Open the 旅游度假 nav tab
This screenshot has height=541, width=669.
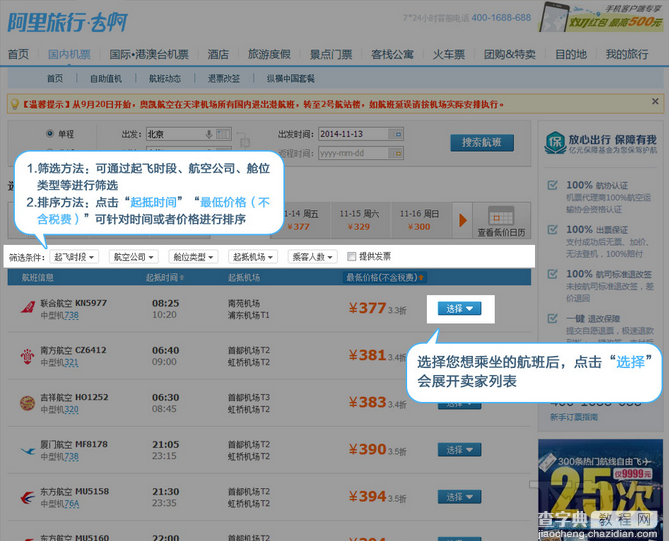point(269,55)
